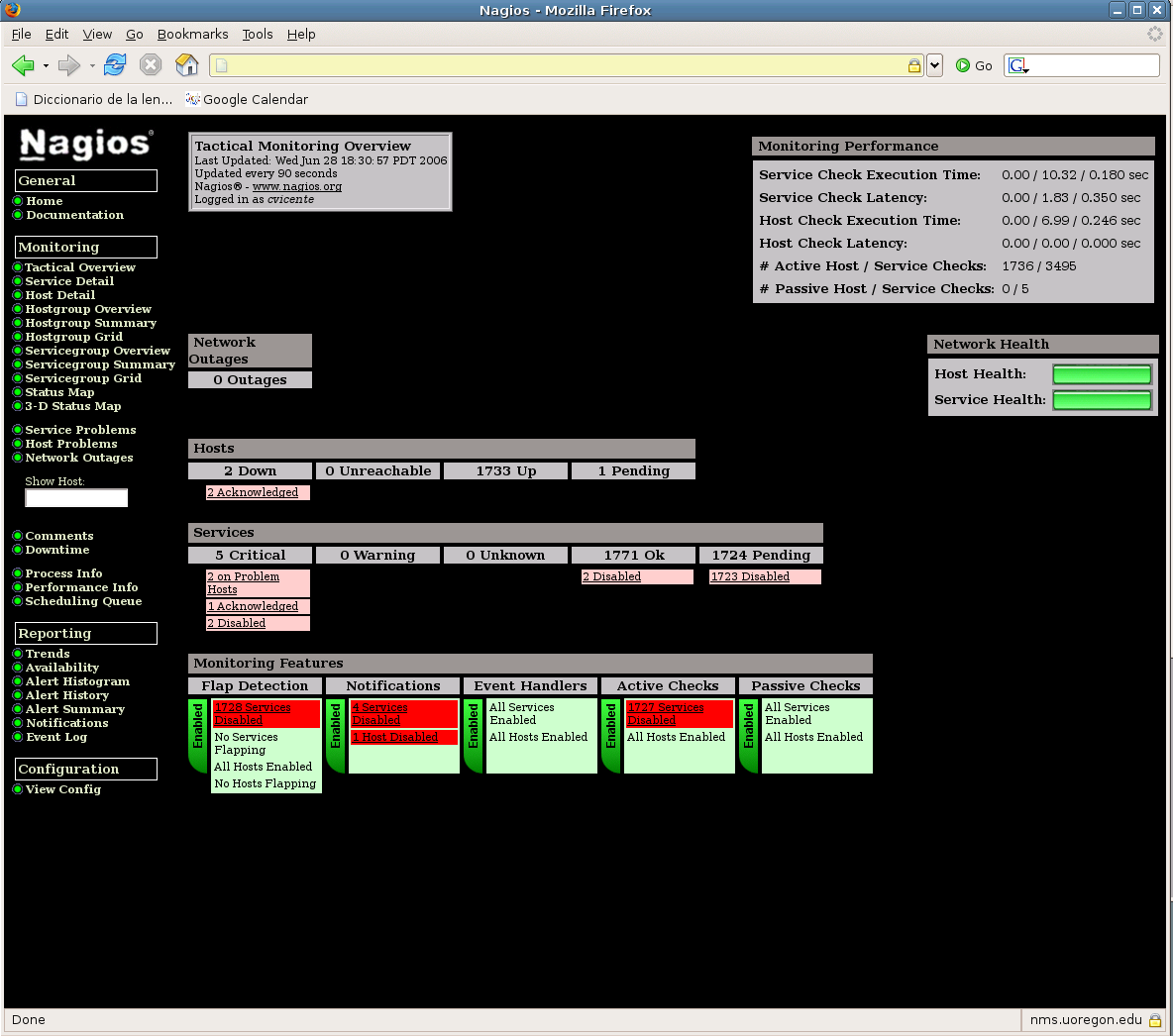Open the address bar history dropdown

[x=934, y=65]
